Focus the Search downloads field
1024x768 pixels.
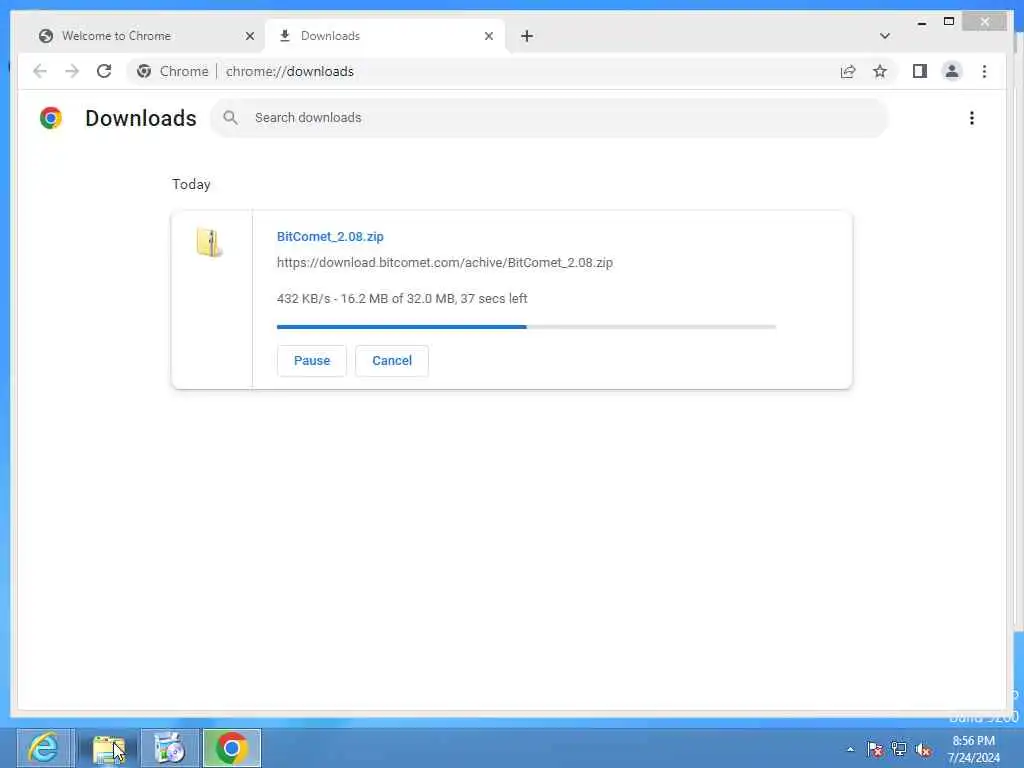tap(549, 118)
